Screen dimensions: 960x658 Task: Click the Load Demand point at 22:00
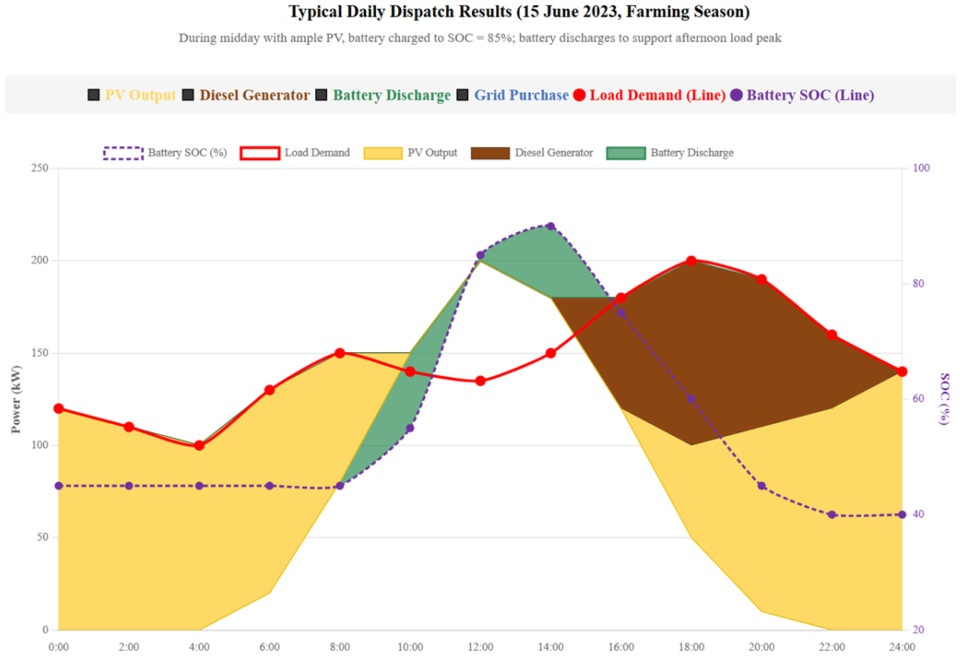click(x=832, y=335)
